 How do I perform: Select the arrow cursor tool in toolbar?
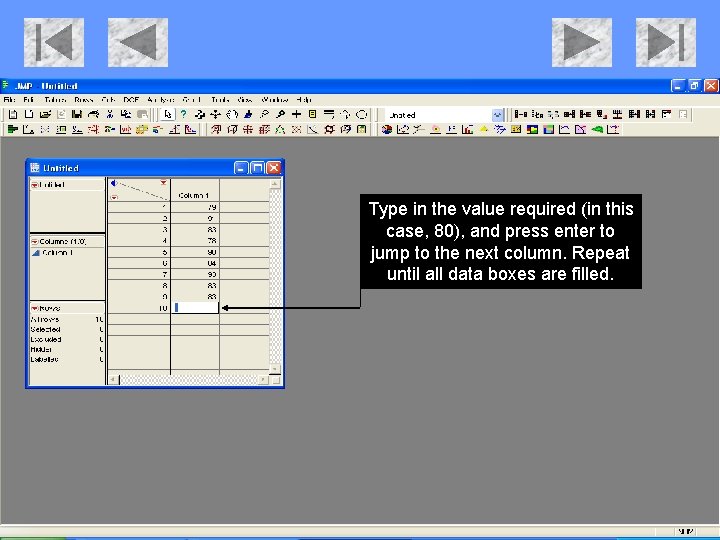[x=168, y=114]
